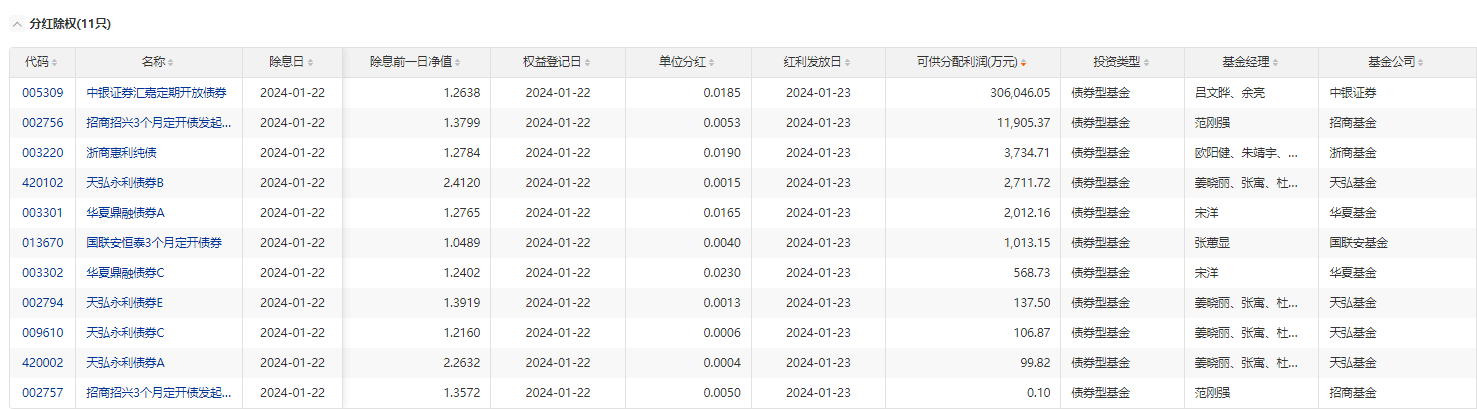Click the 浙商惠利纯债 fund name
This screenshot has height=409, width=1477.
point(121,153)
